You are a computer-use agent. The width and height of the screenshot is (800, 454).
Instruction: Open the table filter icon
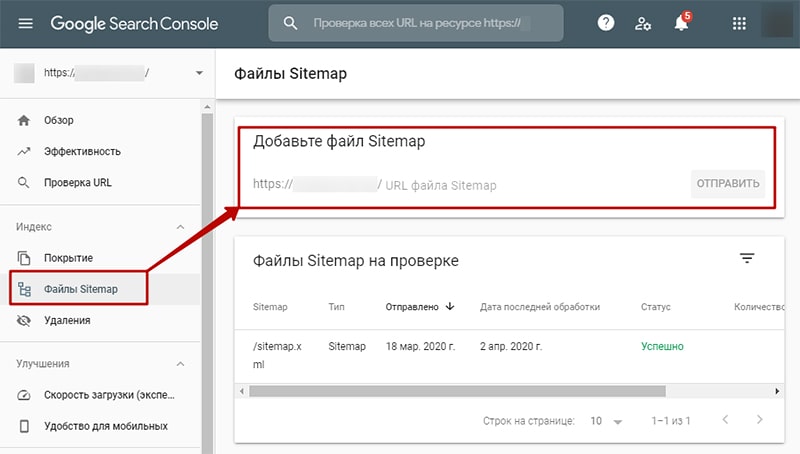[747, 258]
